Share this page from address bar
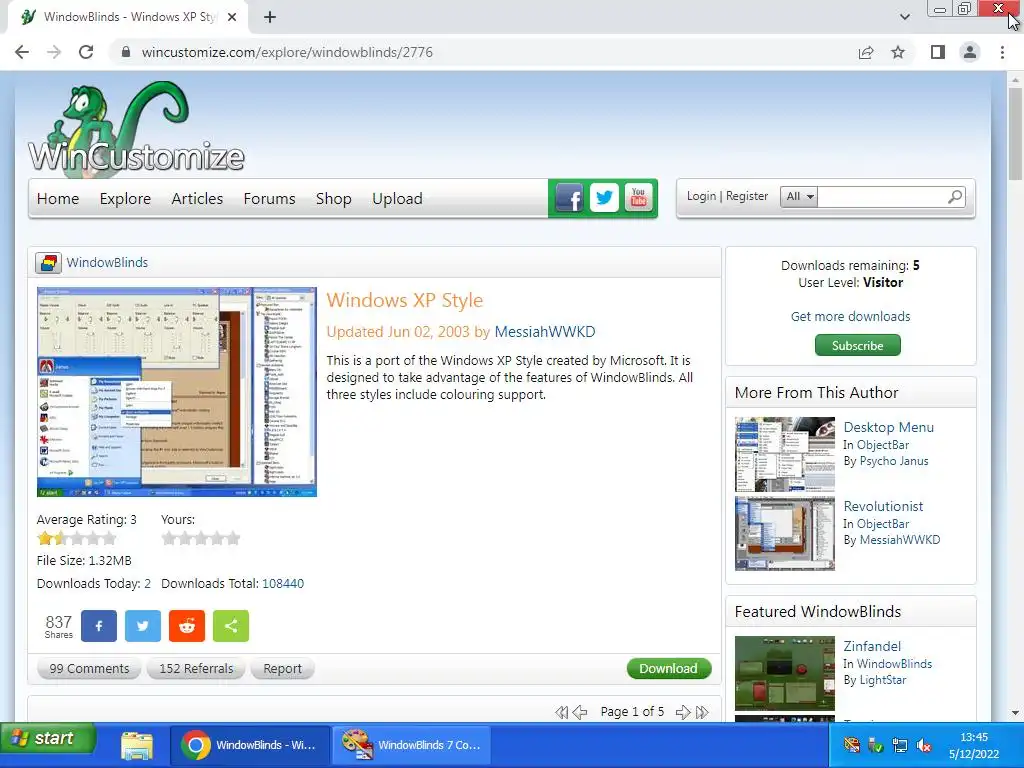Image resolution: width=1024 pixels, height=768 pixels. (x=866, y=52)
